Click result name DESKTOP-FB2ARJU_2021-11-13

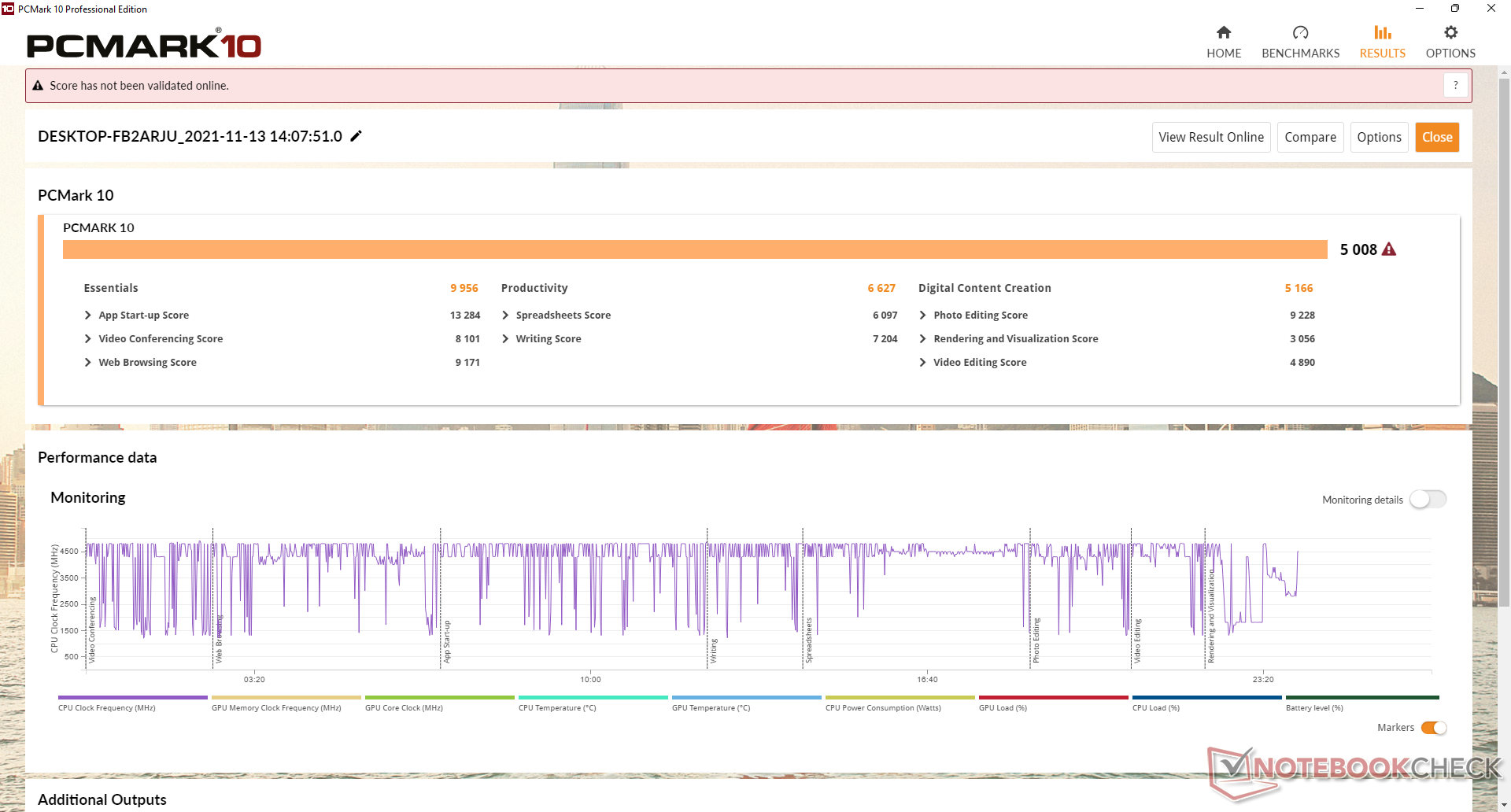point(190,136)
